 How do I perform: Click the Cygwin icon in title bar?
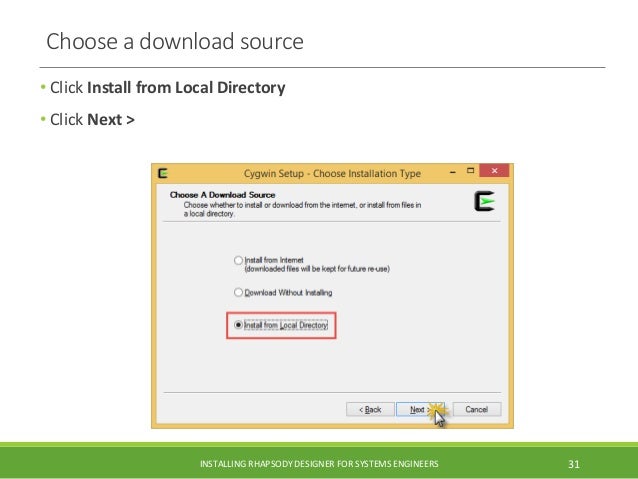pos(163,173)
